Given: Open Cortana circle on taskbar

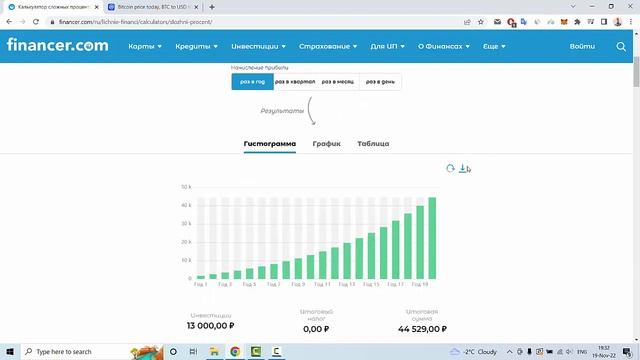Looking at the screenshot, I should pos(173,351).
